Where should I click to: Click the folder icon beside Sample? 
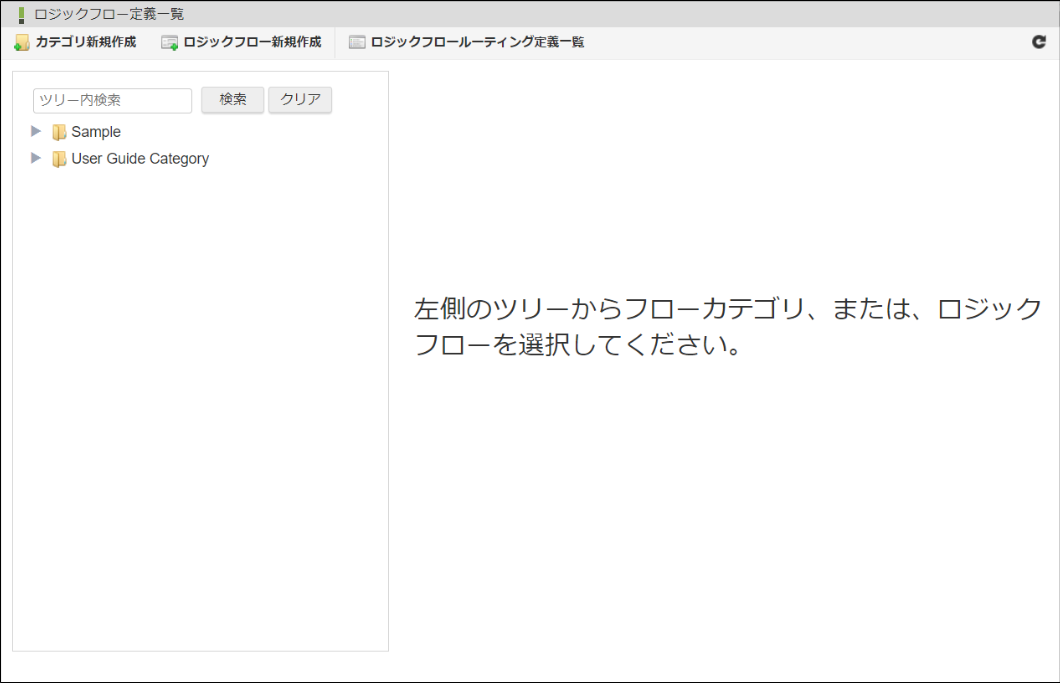click(x=57, y=131)
